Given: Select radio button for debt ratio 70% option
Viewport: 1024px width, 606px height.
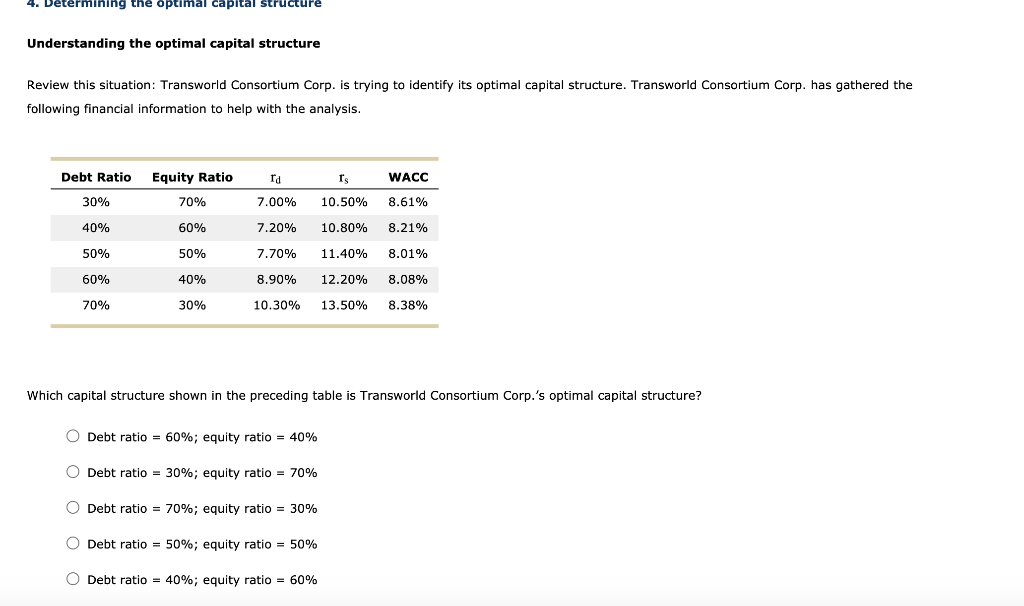Looking at the screenshot, I should point(72,507).
